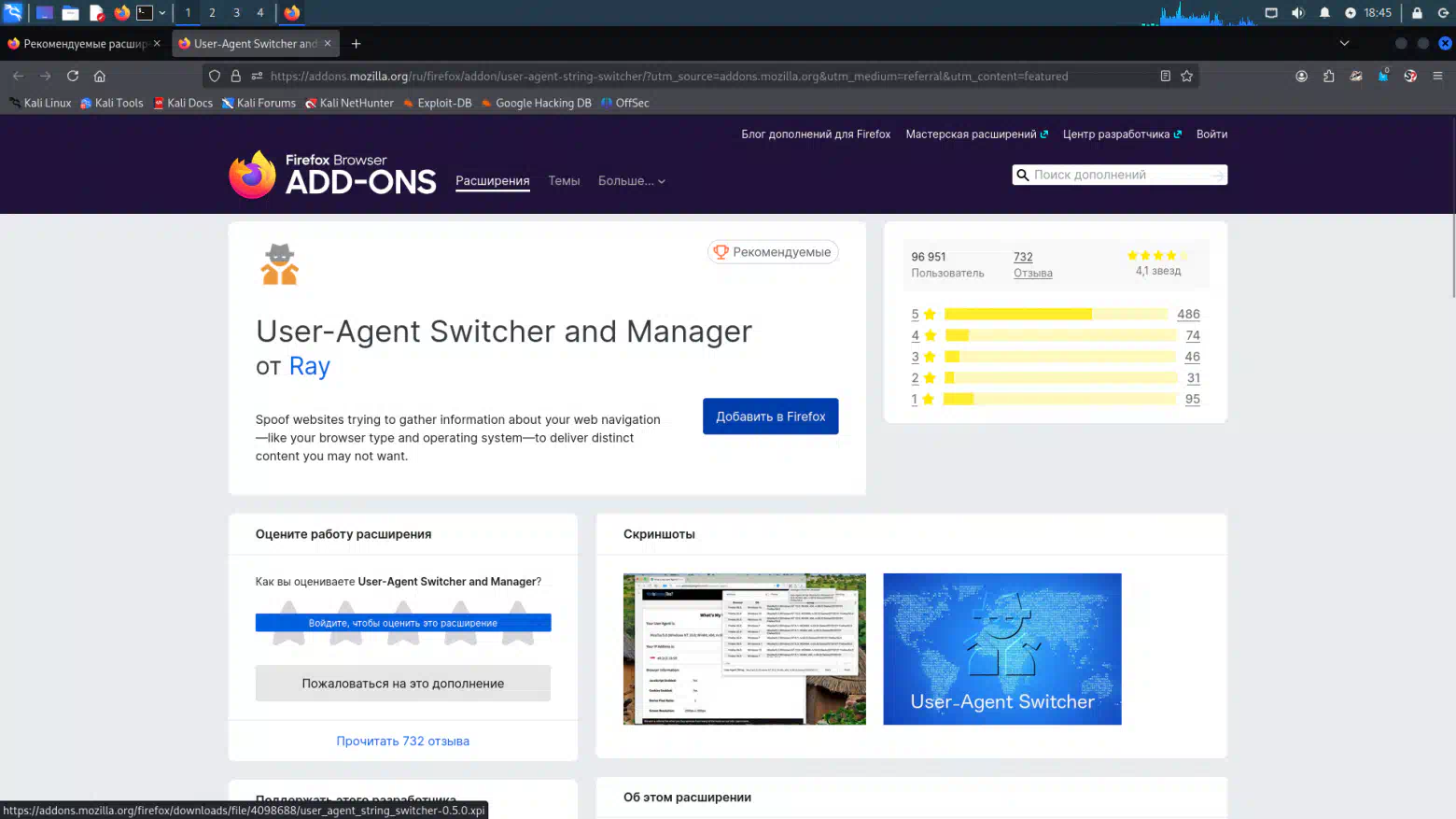Viewport: 1456px width, 819px height.
Task: Open the volume control in system tray
Action: tap(1297, 13)
